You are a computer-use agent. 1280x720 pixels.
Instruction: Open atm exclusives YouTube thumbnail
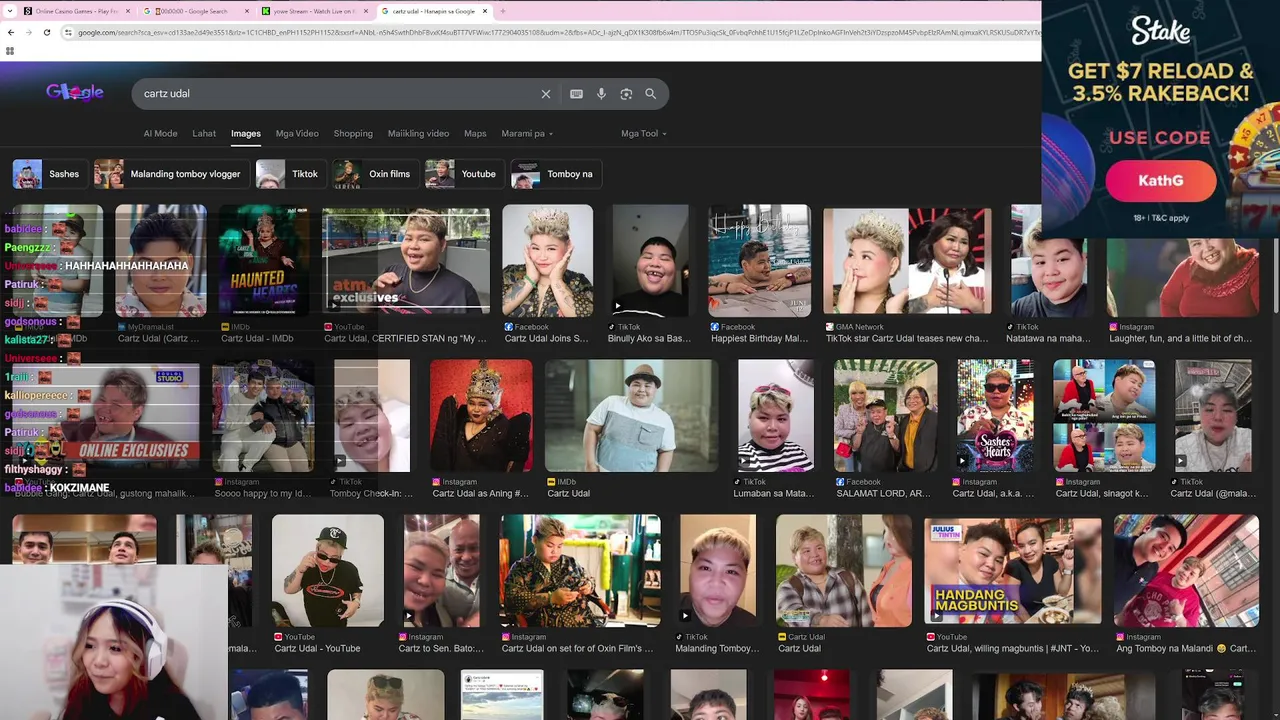coord(406,260)
